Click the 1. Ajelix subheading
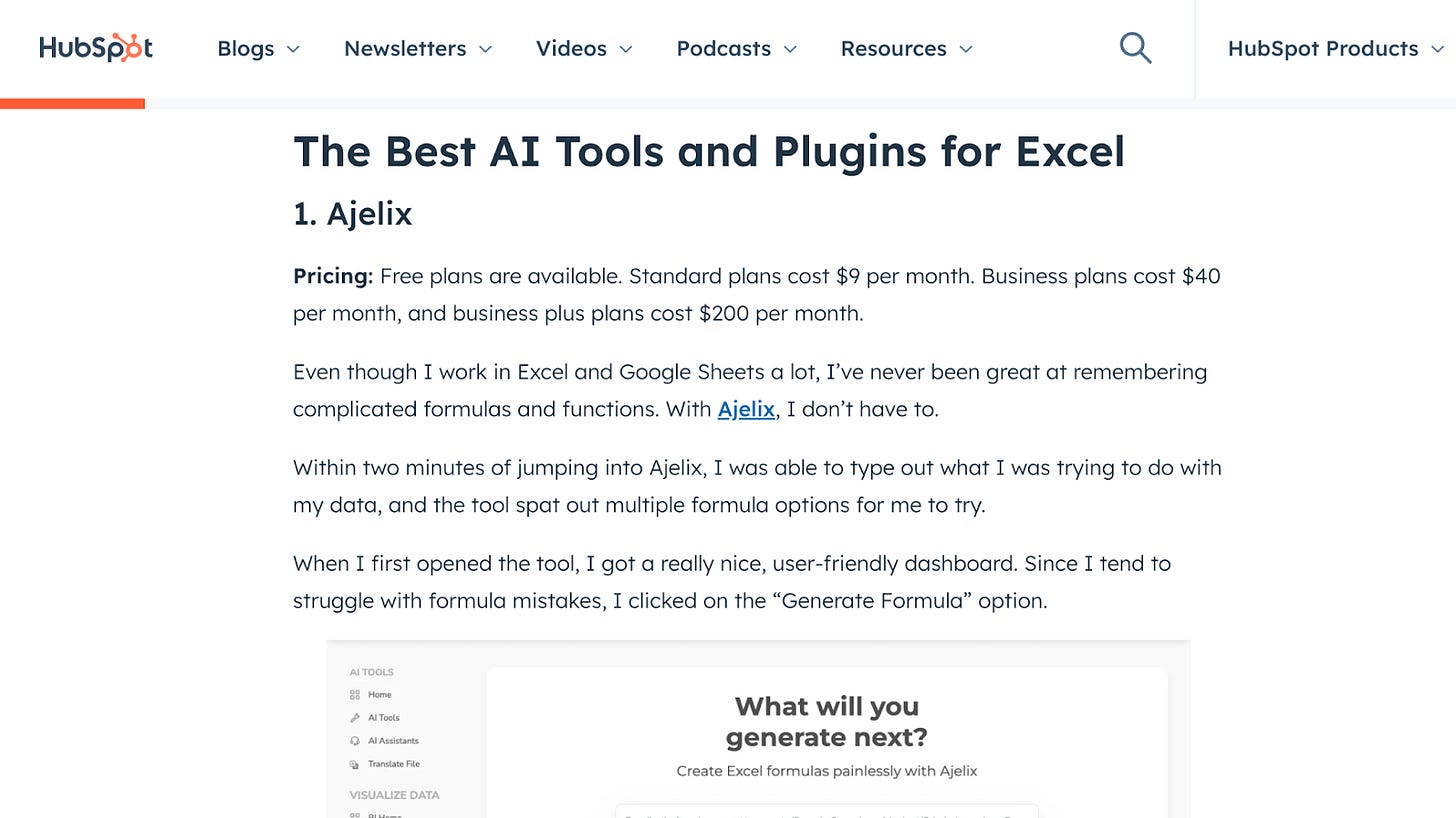The image size is (1456, 818). pos(352,214)
